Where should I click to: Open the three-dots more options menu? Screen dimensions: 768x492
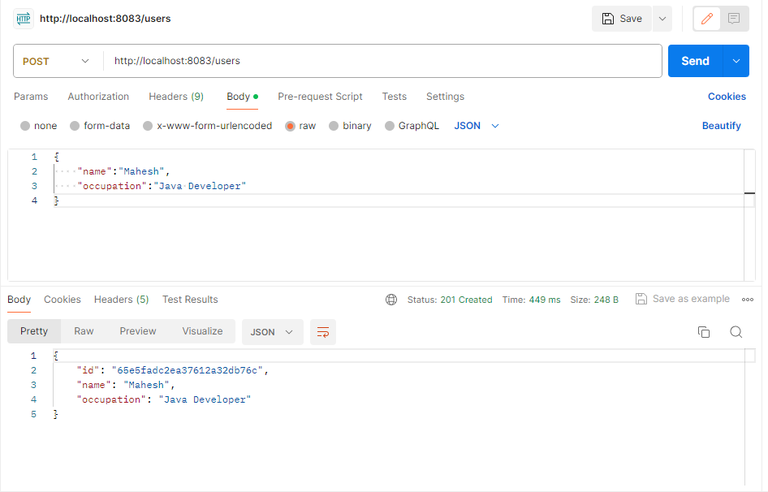[748, 300]
